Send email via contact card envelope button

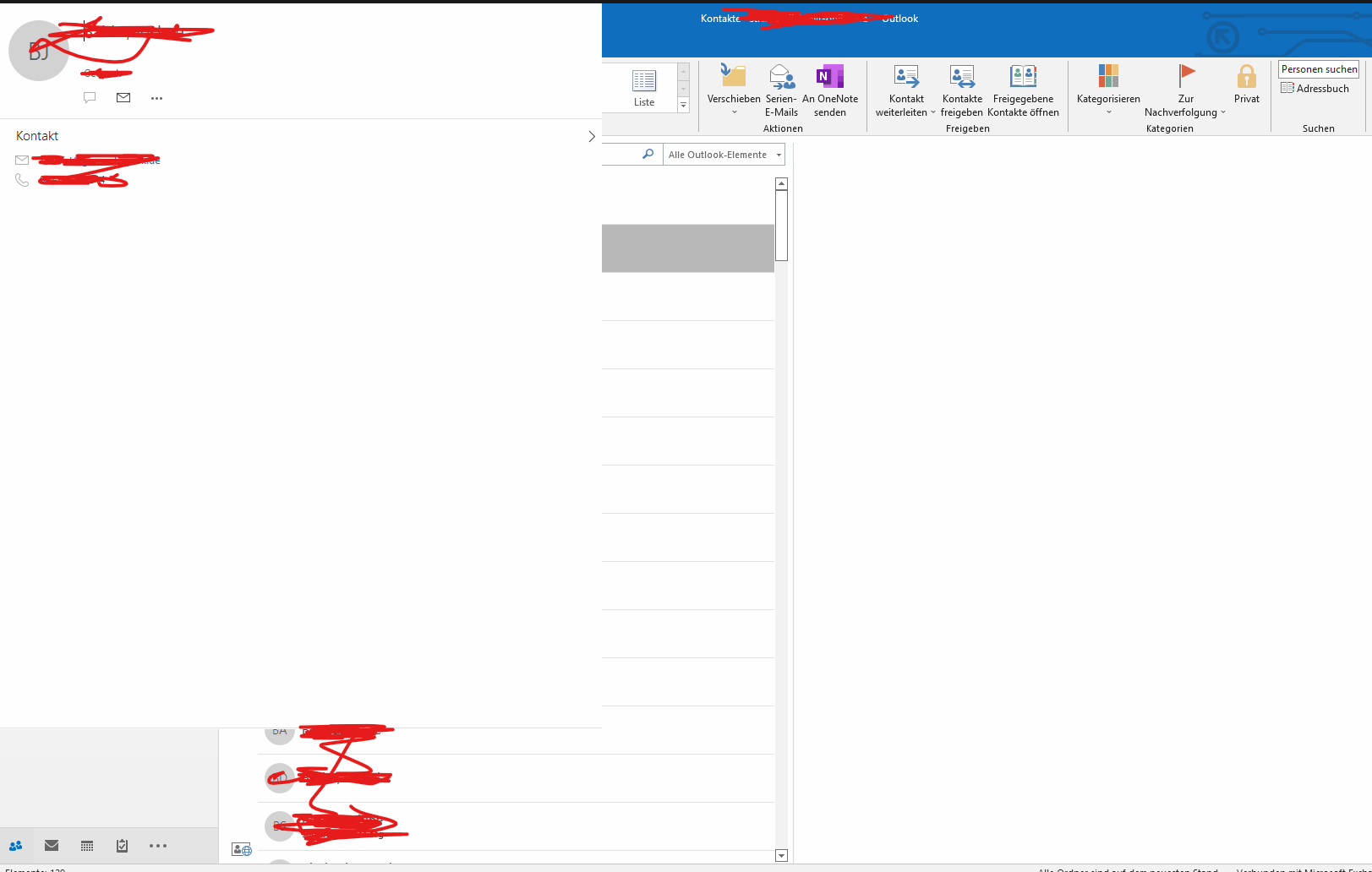tap(123, 98)
